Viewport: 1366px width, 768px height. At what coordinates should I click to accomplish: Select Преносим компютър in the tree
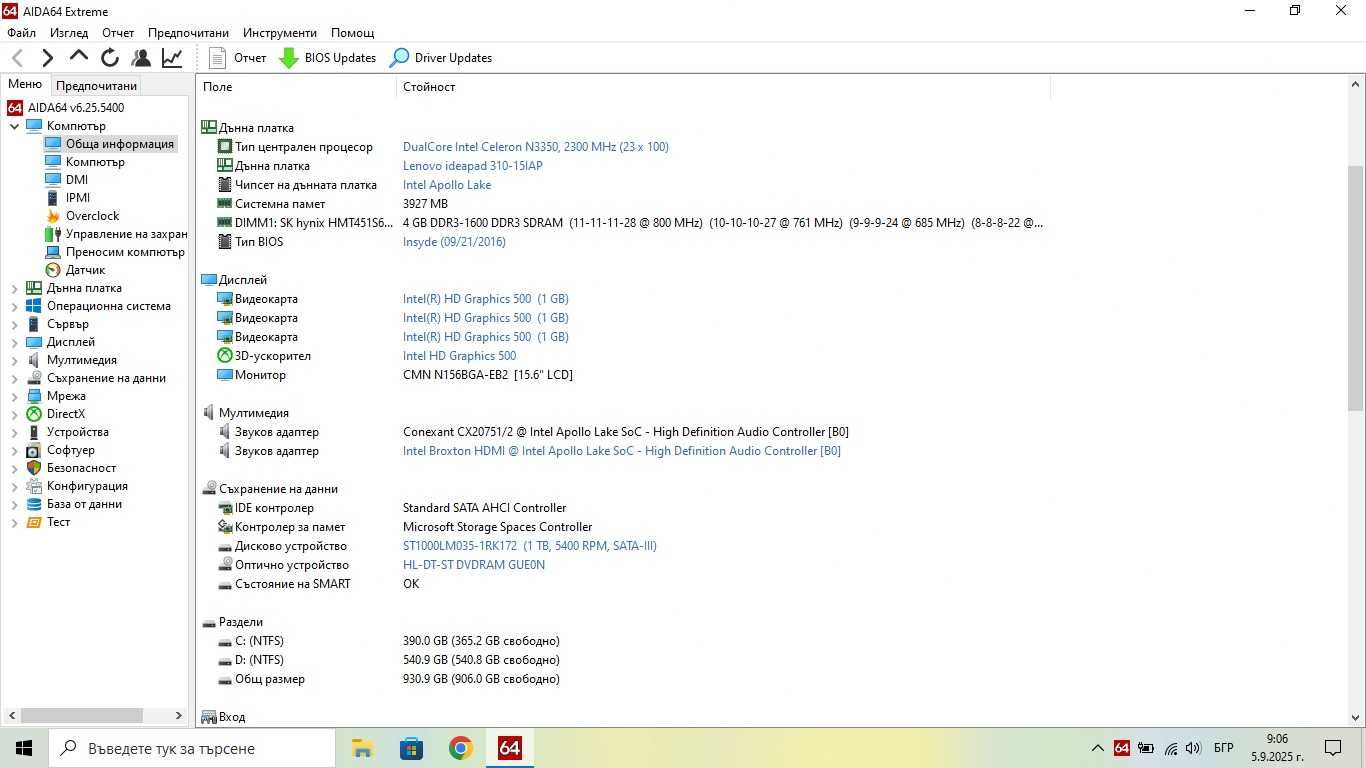pos(125,252)
